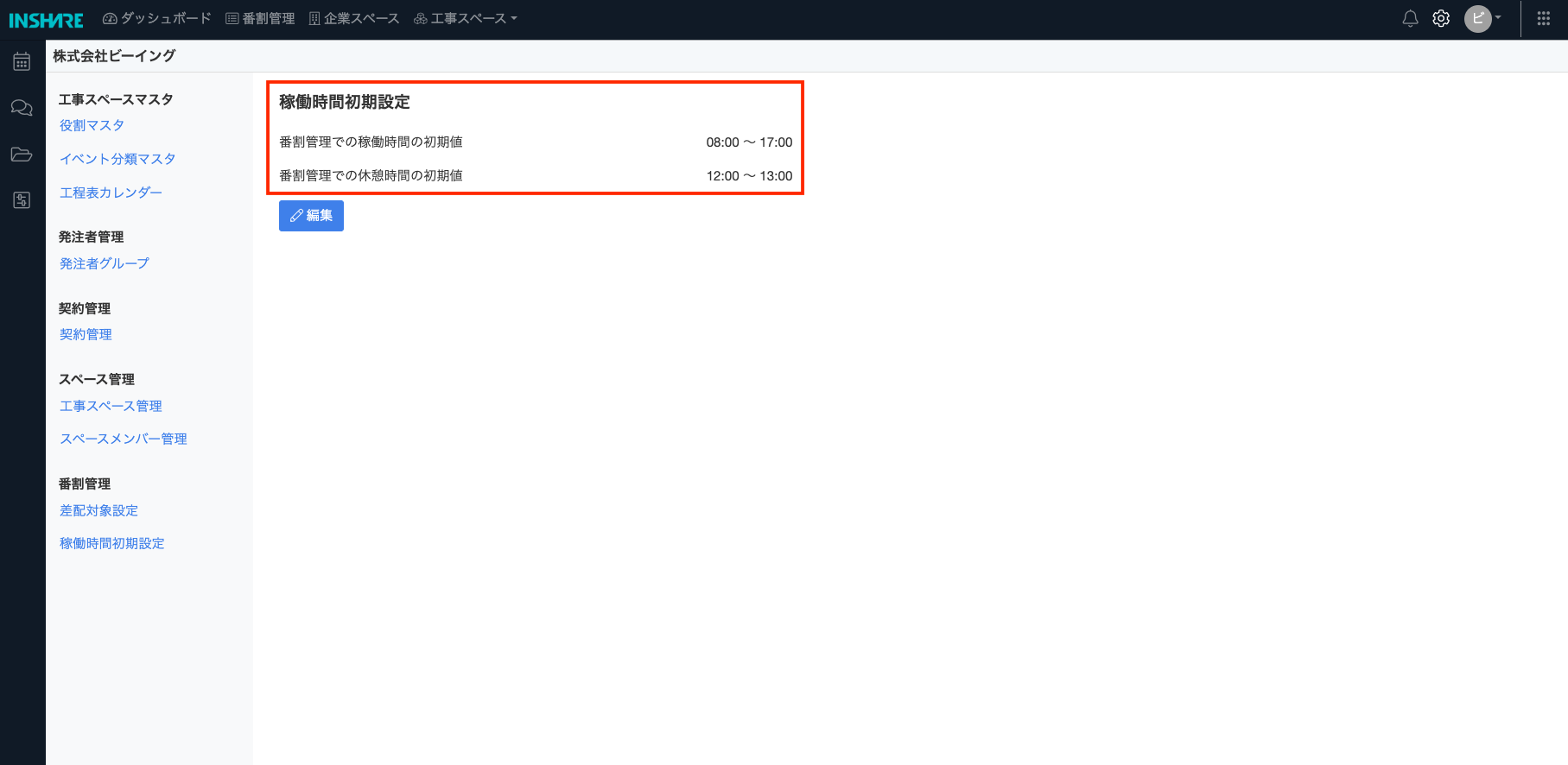Click the スペース管理 section header
1568x765 pixels.
(x=96, y=379)
